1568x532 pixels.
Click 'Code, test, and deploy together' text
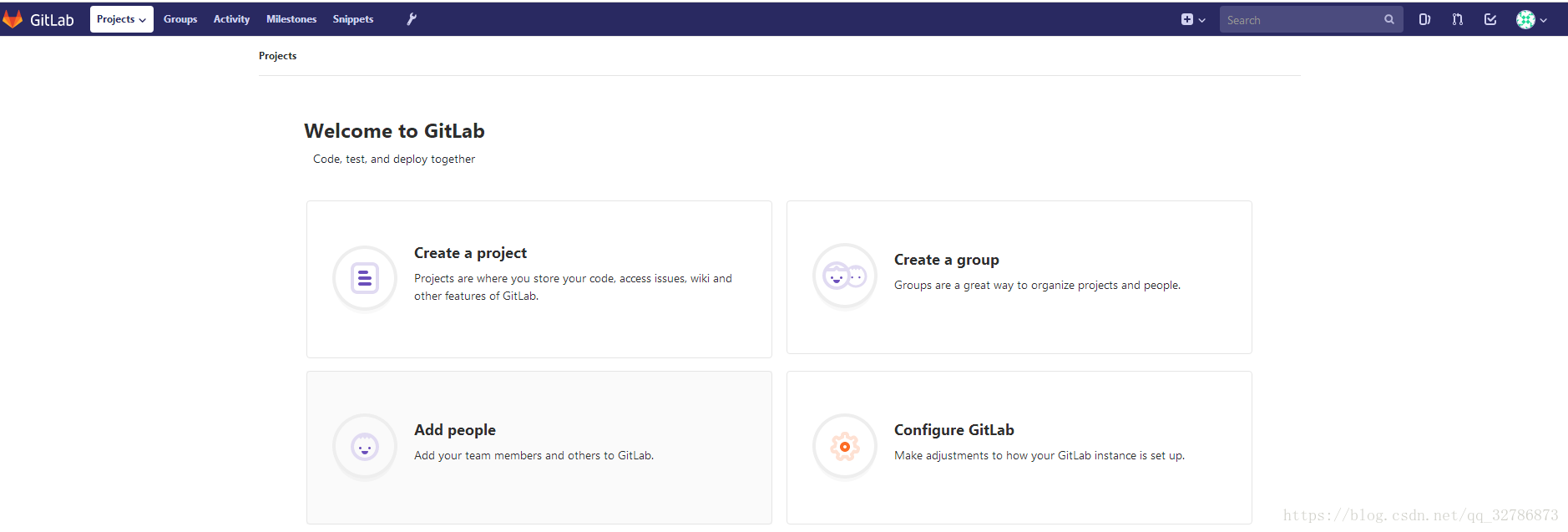tap(394, 159)
